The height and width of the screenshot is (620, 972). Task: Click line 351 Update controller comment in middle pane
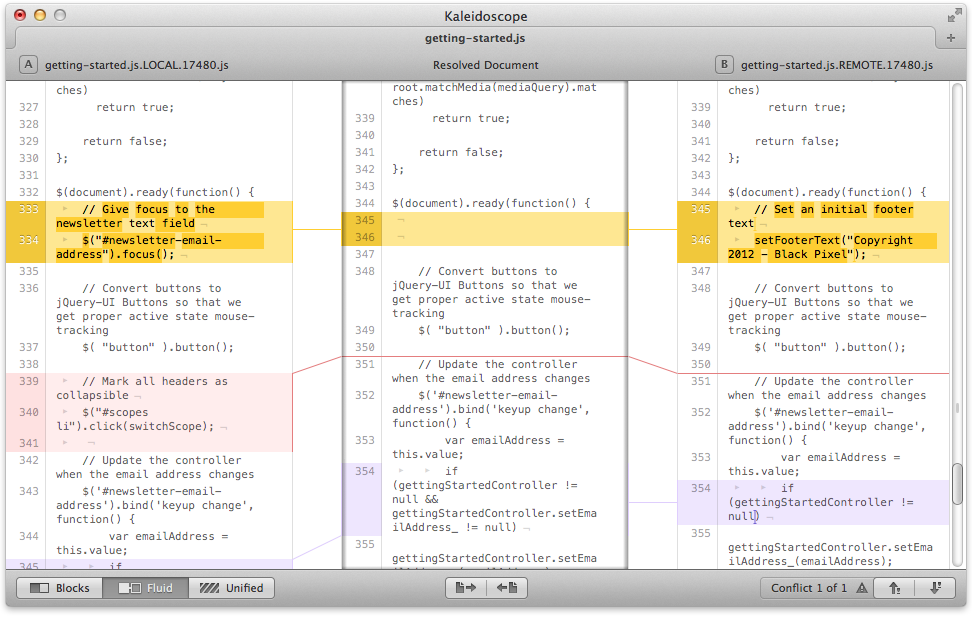(x=490, y=371)
